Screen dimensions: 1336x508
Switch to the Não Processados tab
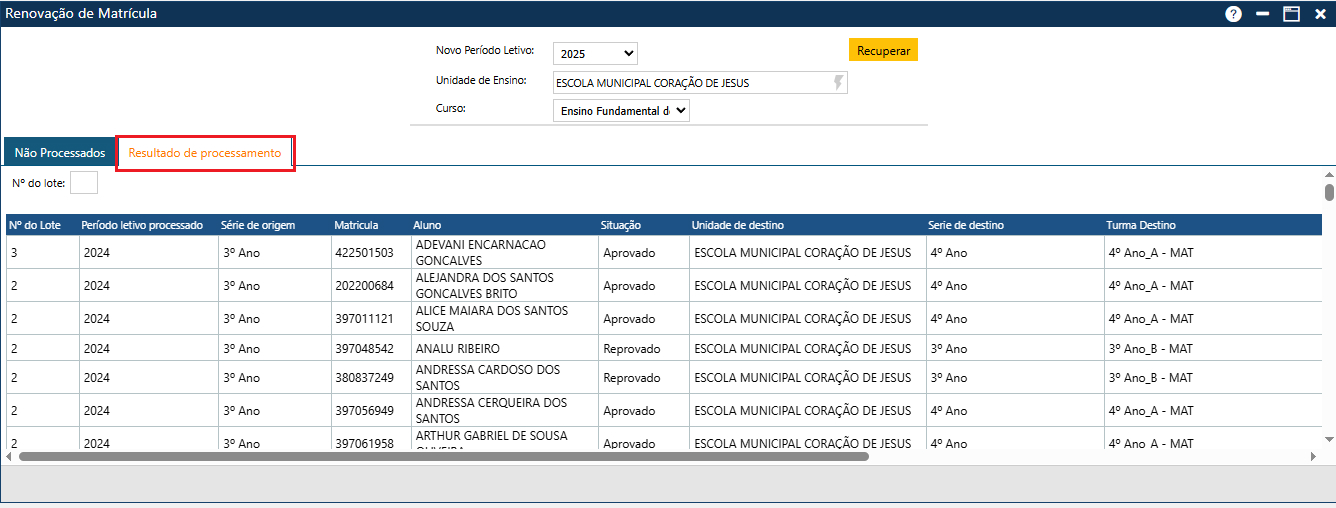(x=60, y=153)
